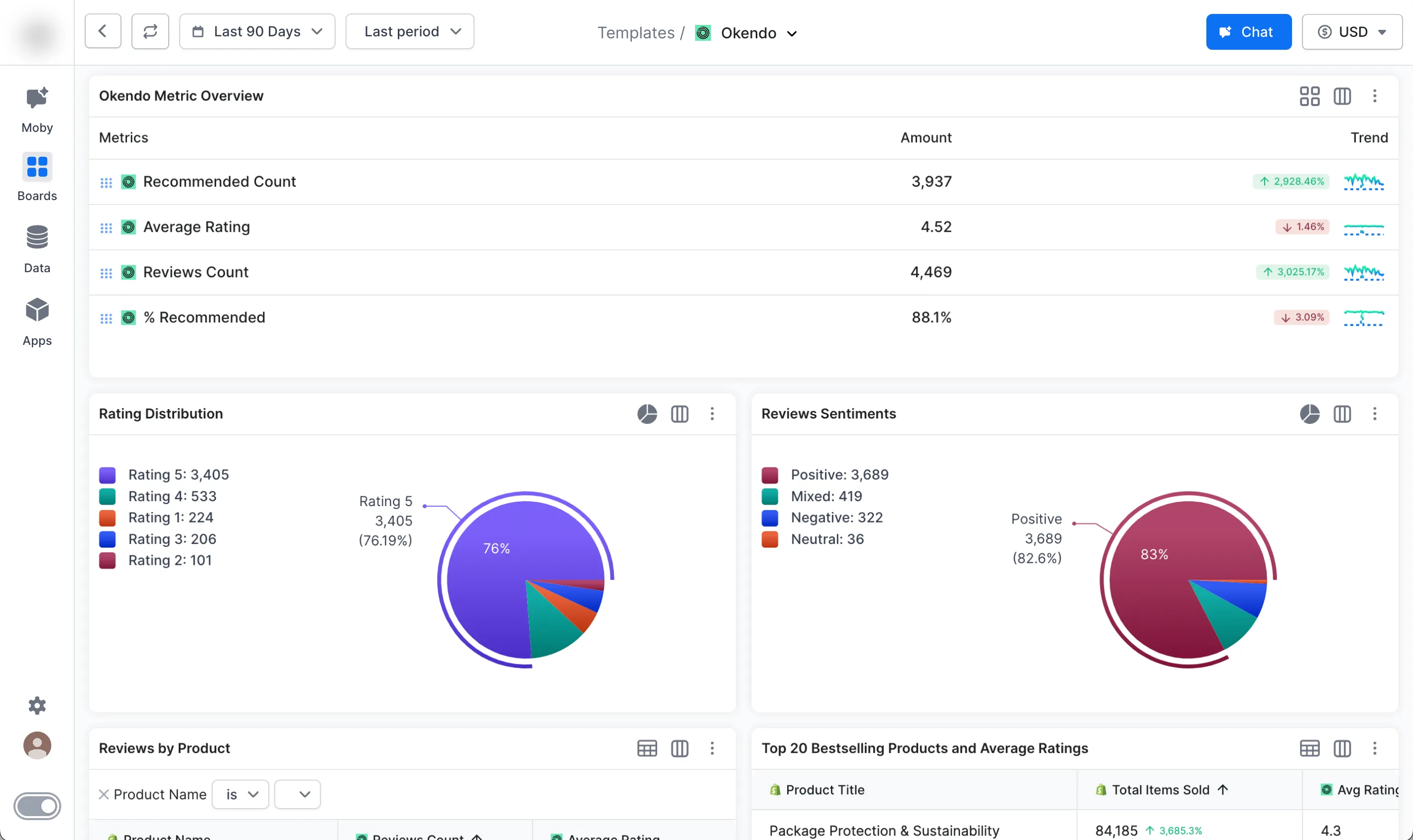The image size is (1413, 840).
Task: Switch Okendo Metric Overview to grid tile view
Action: tap(1309, 96)
